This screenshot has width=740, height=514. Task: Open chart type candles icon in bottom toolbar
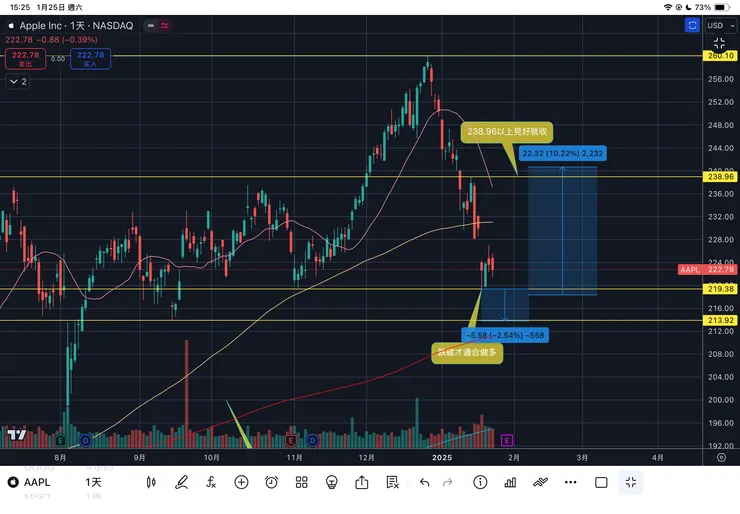pos(151,482)
